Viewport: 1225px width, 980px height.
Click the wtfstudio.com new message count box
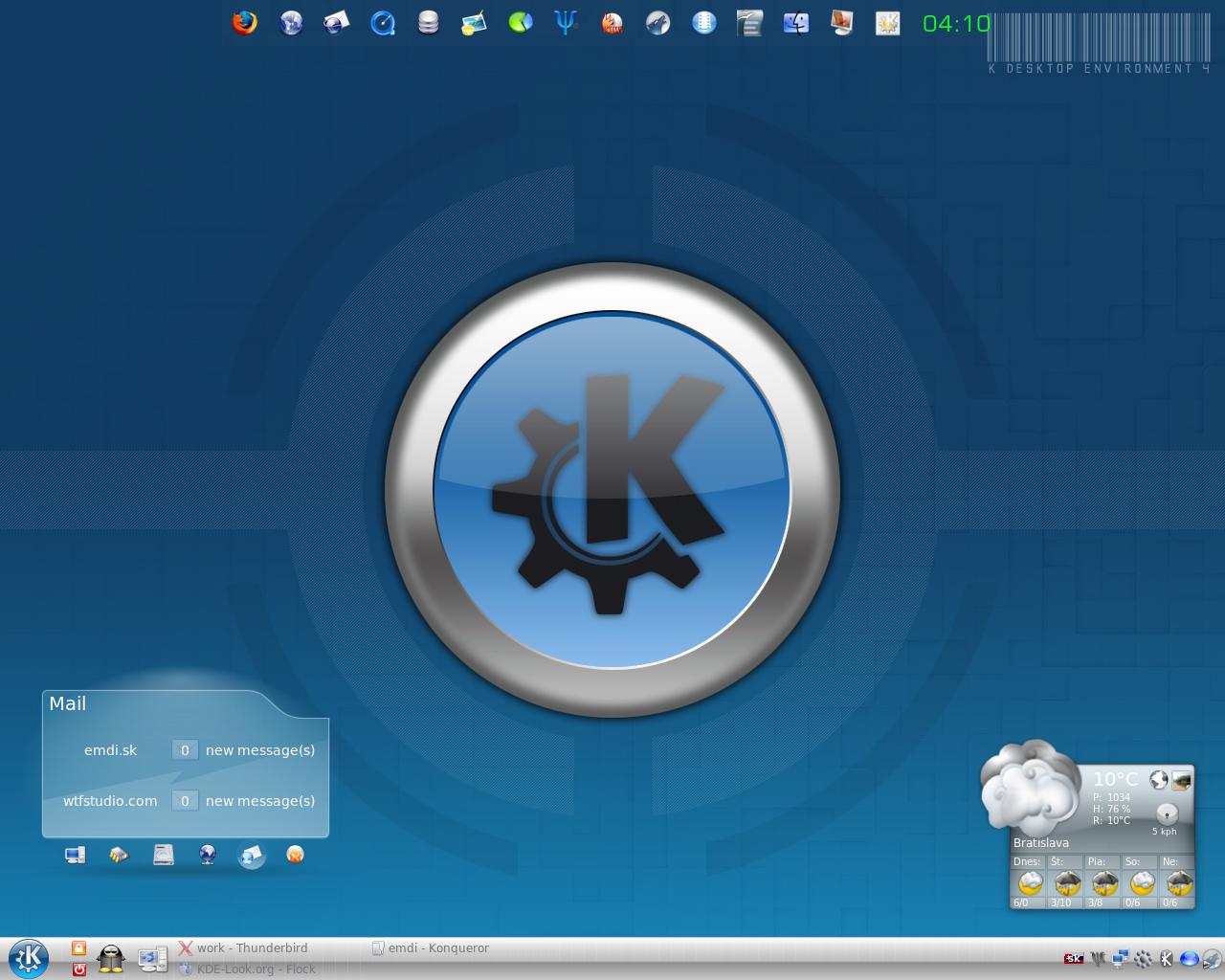point(185,801)
